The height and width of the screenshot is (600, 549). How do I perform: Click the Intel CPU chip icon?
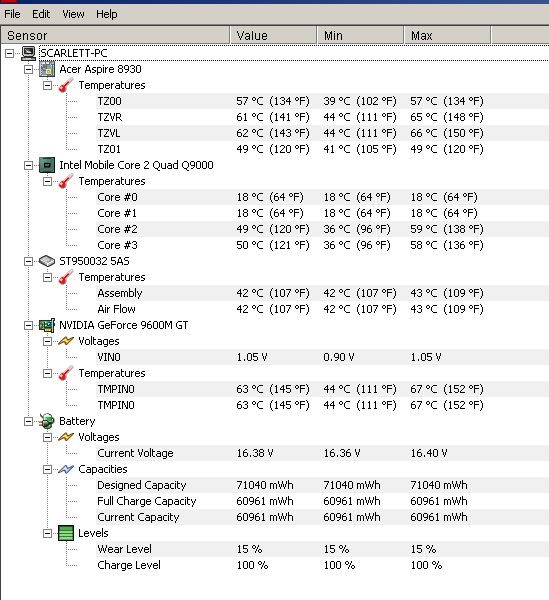tap(47, 165)
